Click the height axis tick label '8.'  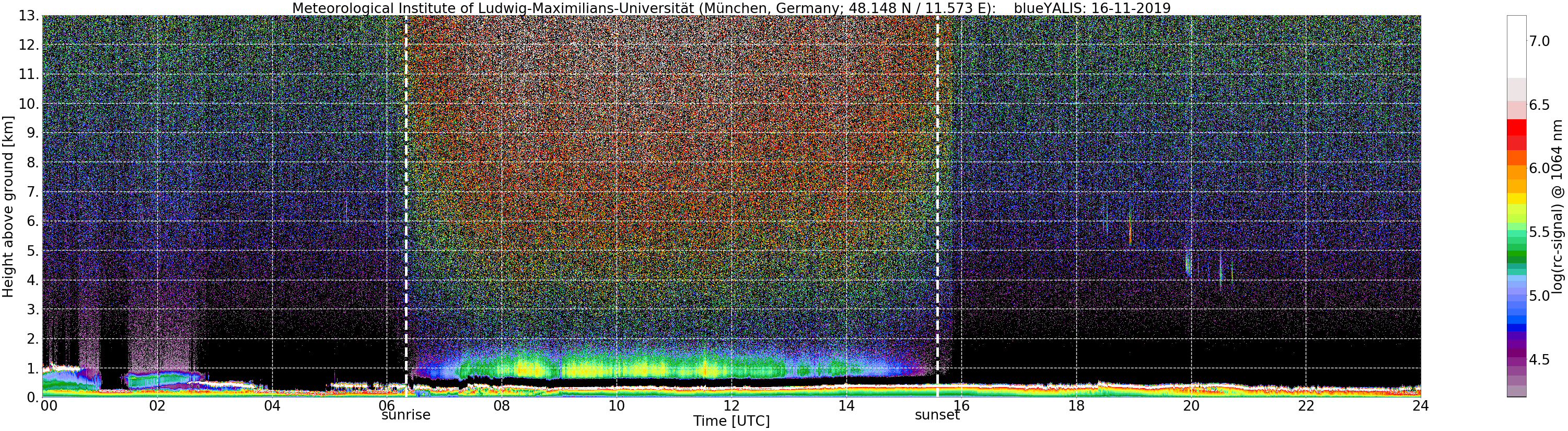pos(33,162)
